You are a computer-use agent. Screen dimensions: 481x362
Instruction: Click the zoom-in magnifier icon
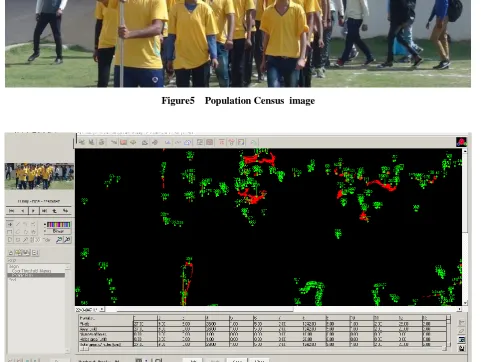pos(59,239)
